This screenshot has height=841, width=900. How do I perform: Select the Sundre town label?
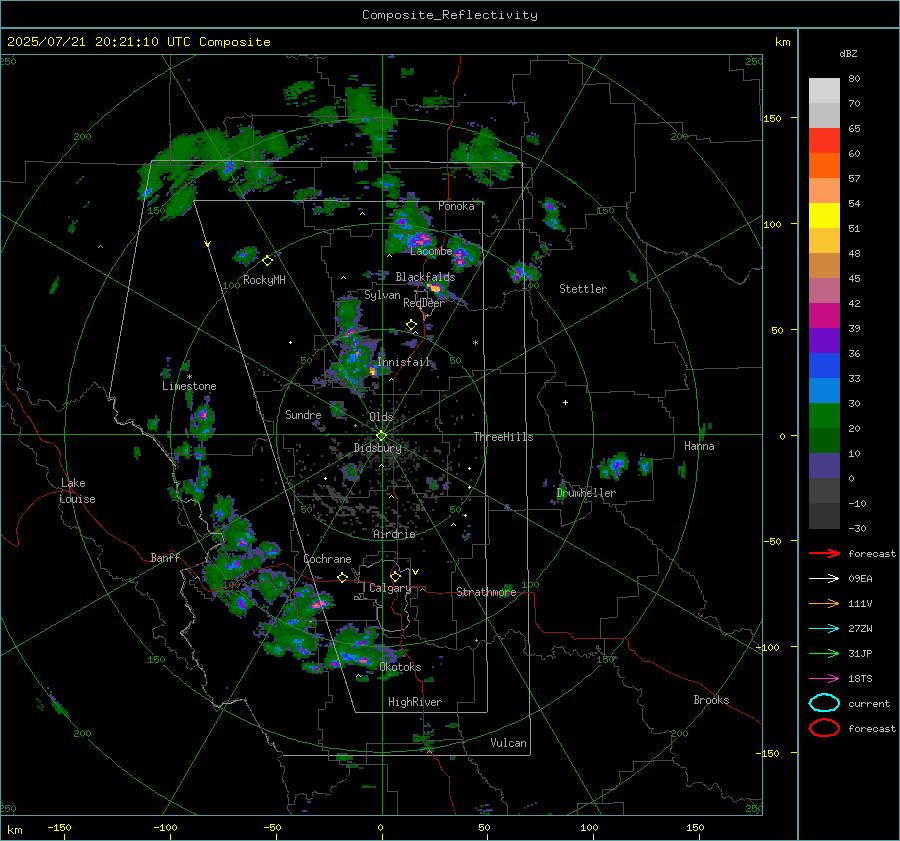[303, 414]
